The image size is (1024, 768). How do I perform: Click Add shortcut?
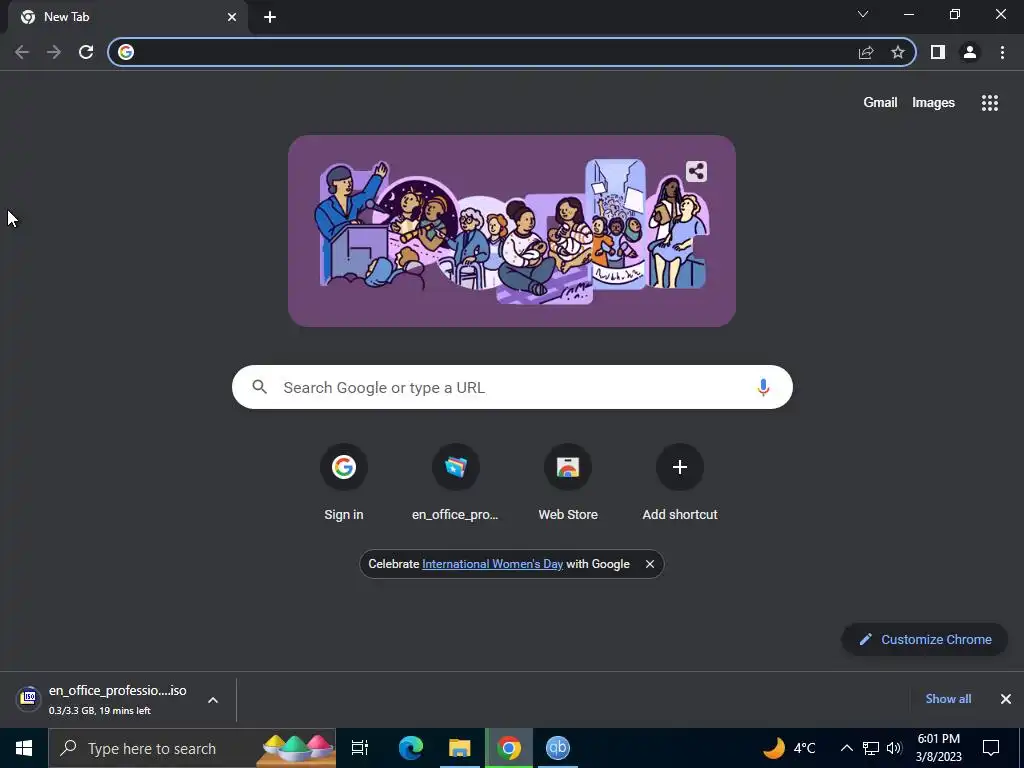(680, 482)
